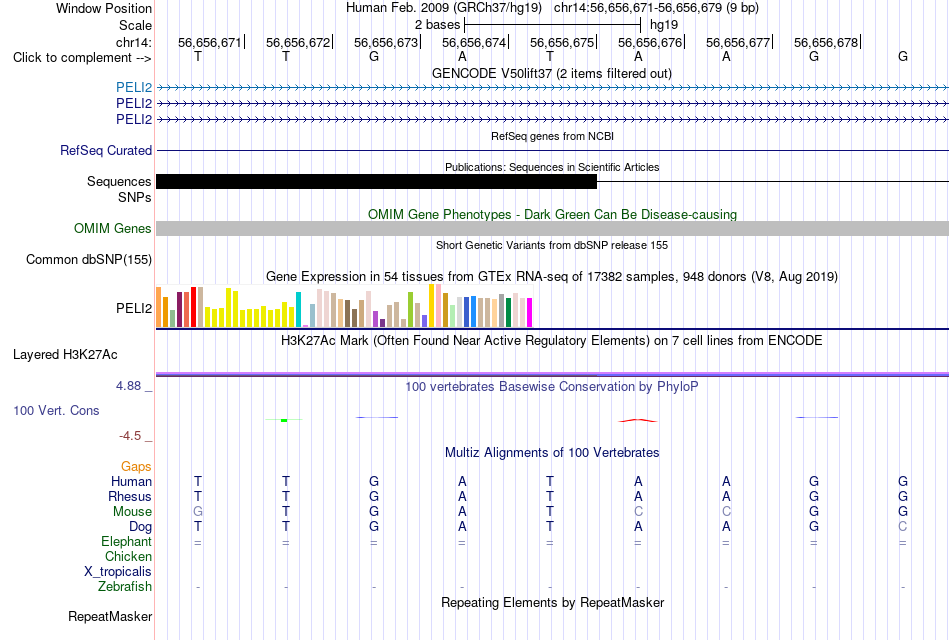Click the GTEx Gene Expression title

tap(552, 277)
